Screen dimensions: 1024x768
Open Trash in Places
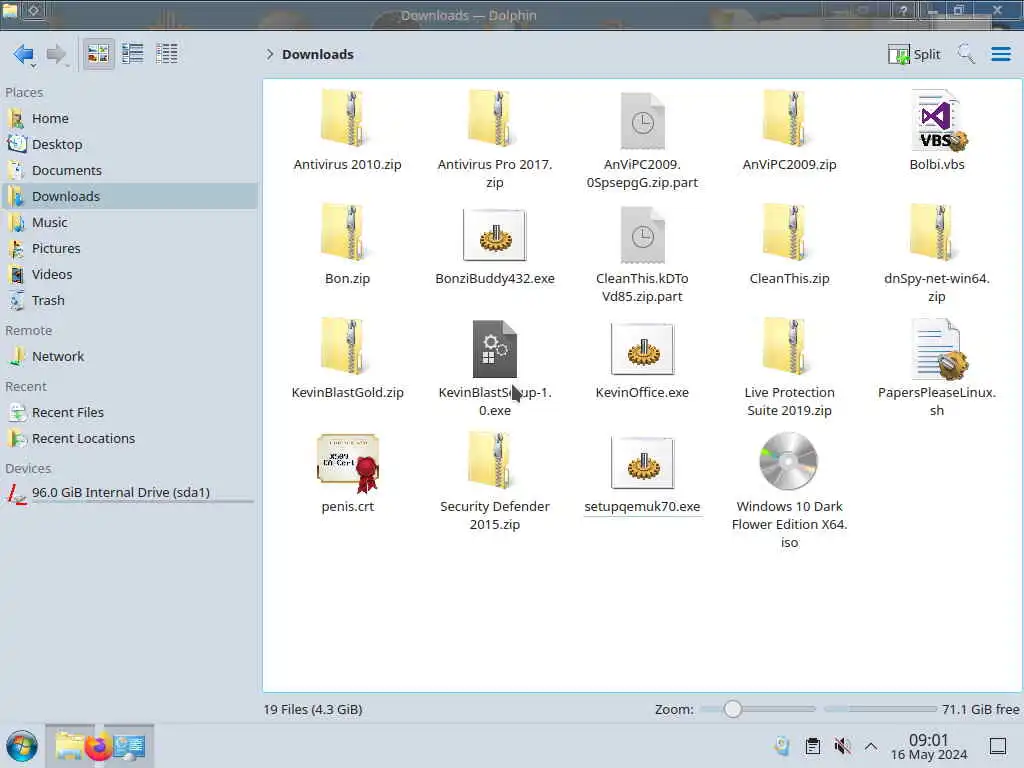(x=131, y=301)
